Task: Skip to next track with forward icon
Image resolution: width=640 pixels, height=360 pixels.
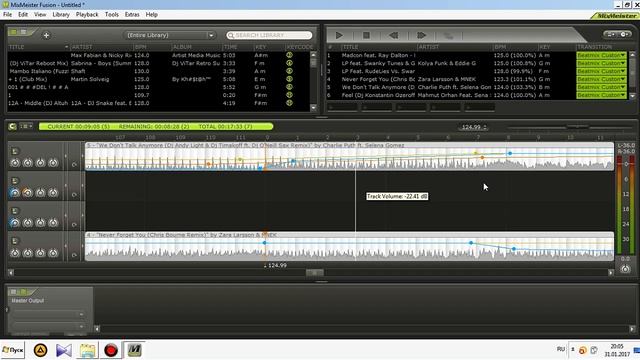Action: pos(421,36)
